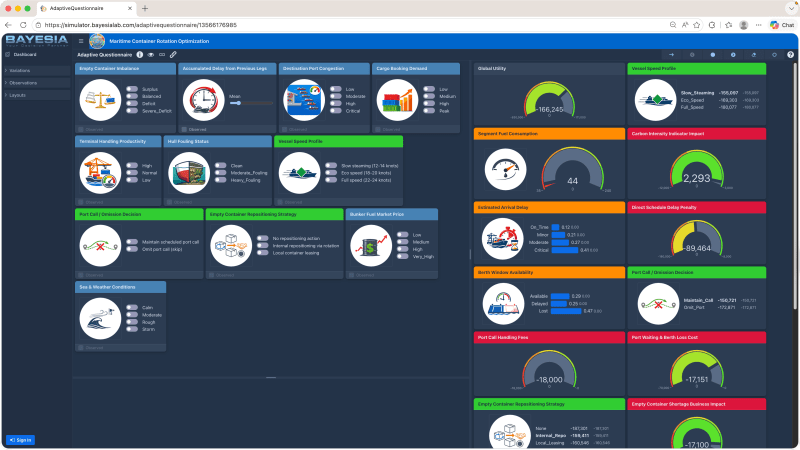
Task: Open the browser profile avatar
Action: (744, 24)
